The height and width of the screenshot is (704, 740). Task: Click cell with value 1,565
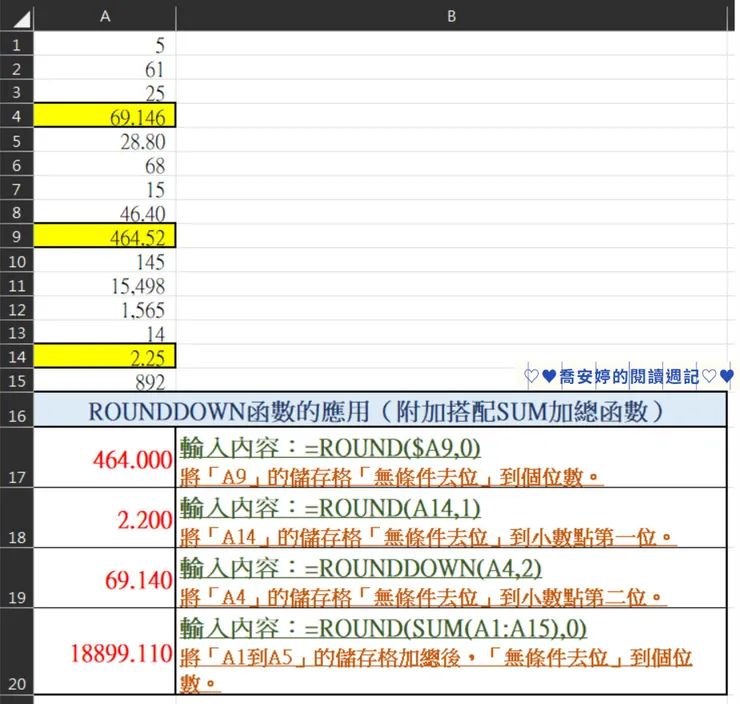pos(105,308)
